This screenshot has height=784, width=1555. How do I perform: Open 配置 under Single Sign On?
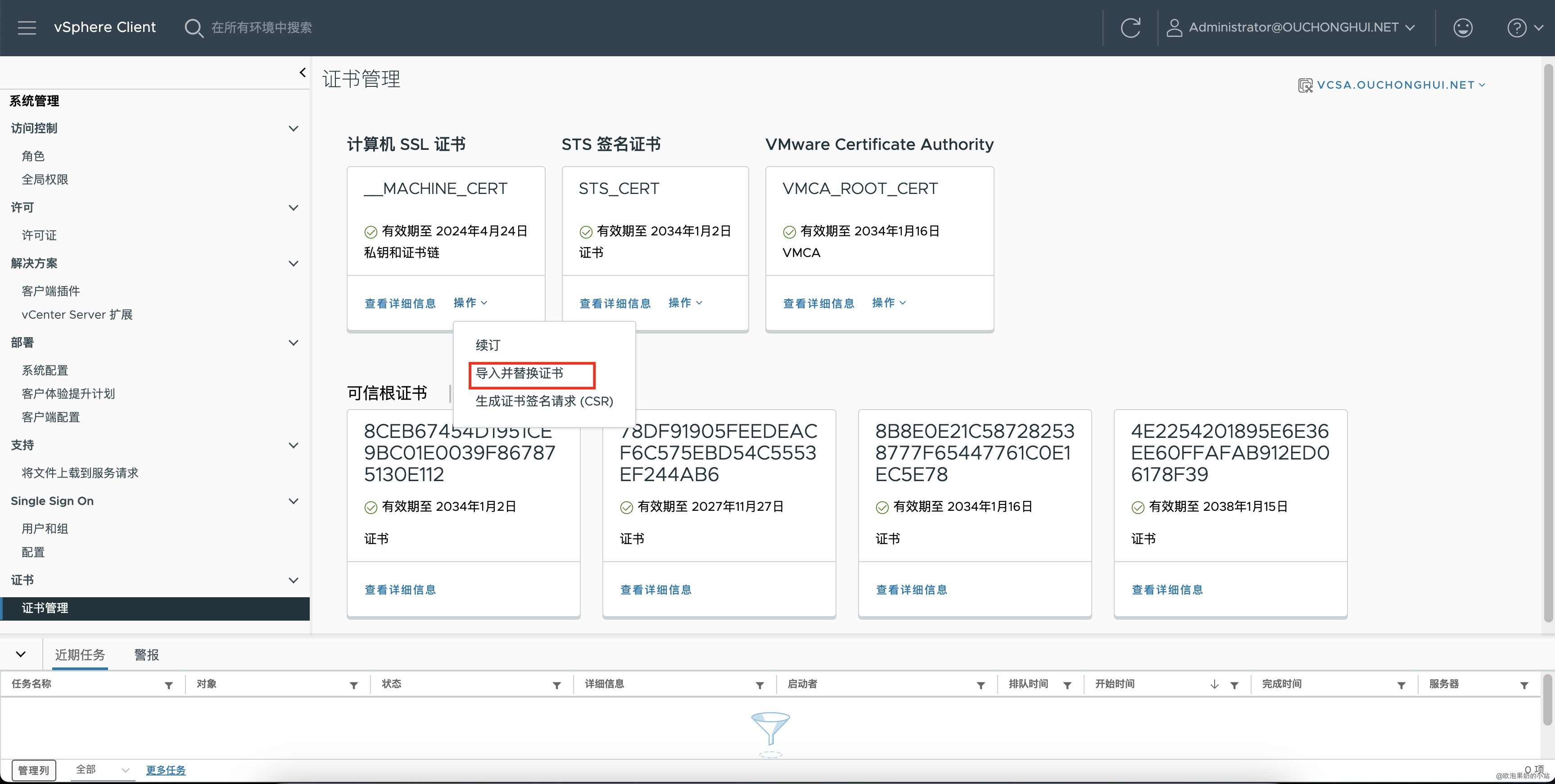click(33, 553)
